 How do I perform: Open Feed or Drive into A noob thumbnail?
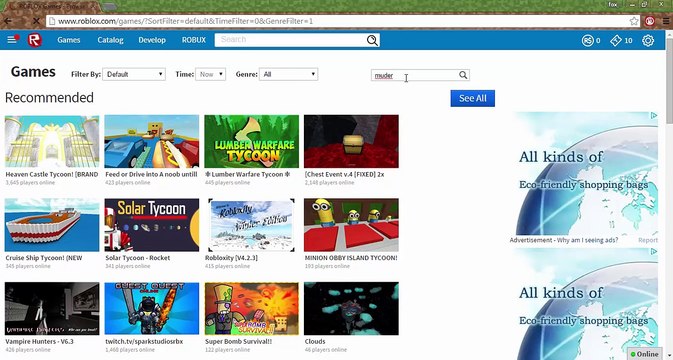152,141
